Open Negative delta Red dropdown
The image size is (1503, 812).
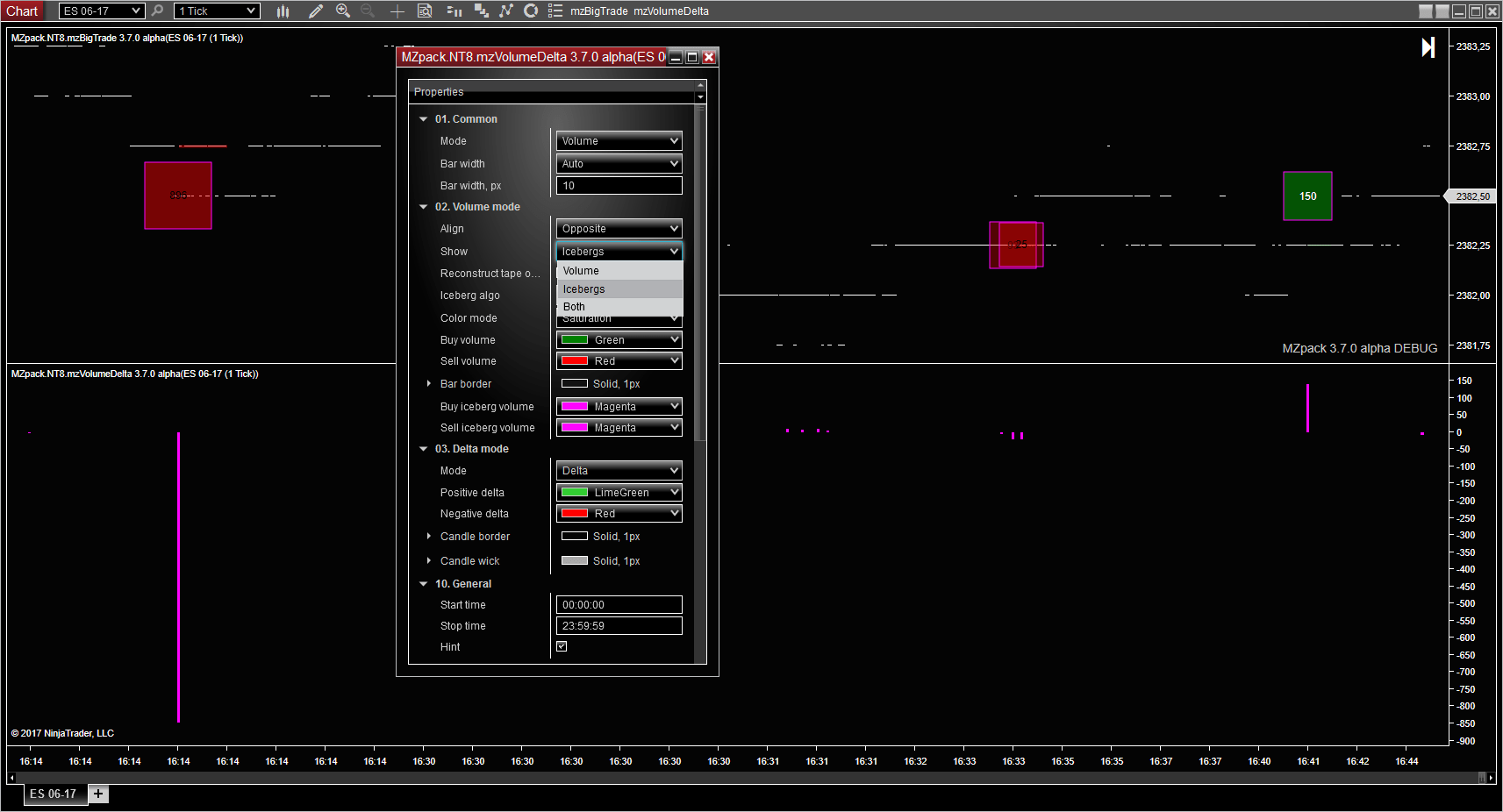[619, 514]
